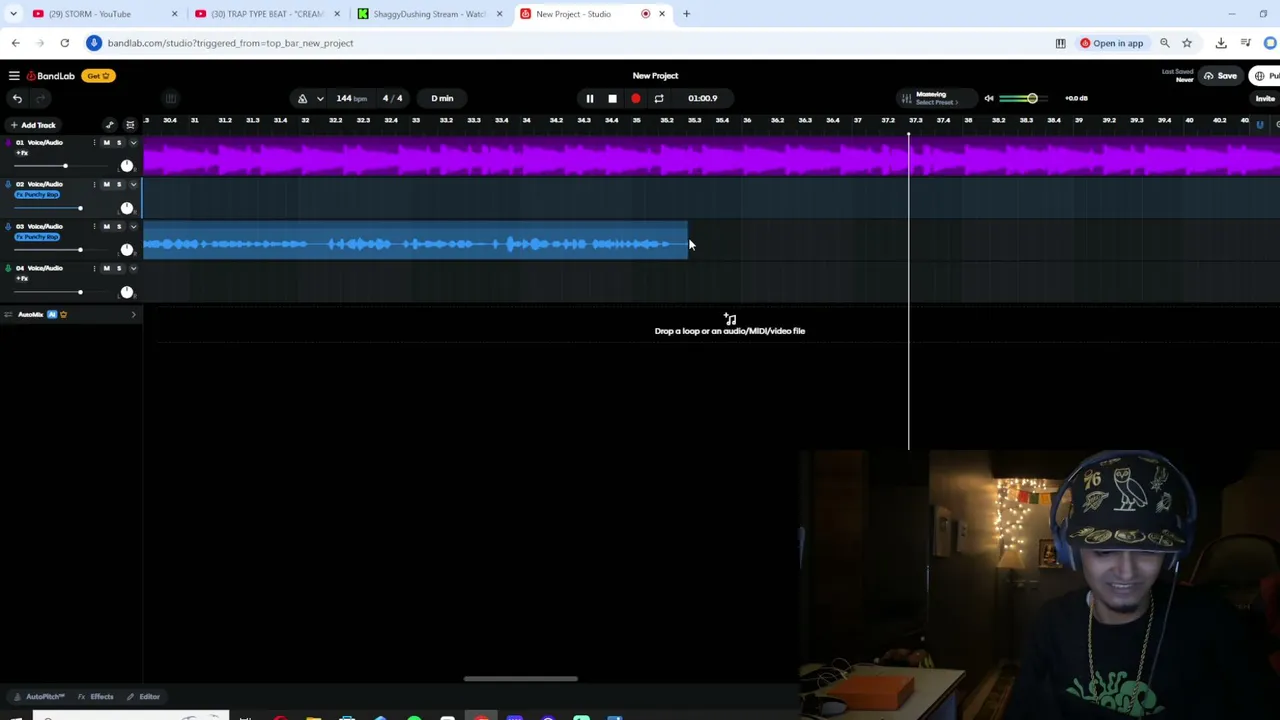Expand the AutoMix panel arrow

pos(133,315)
